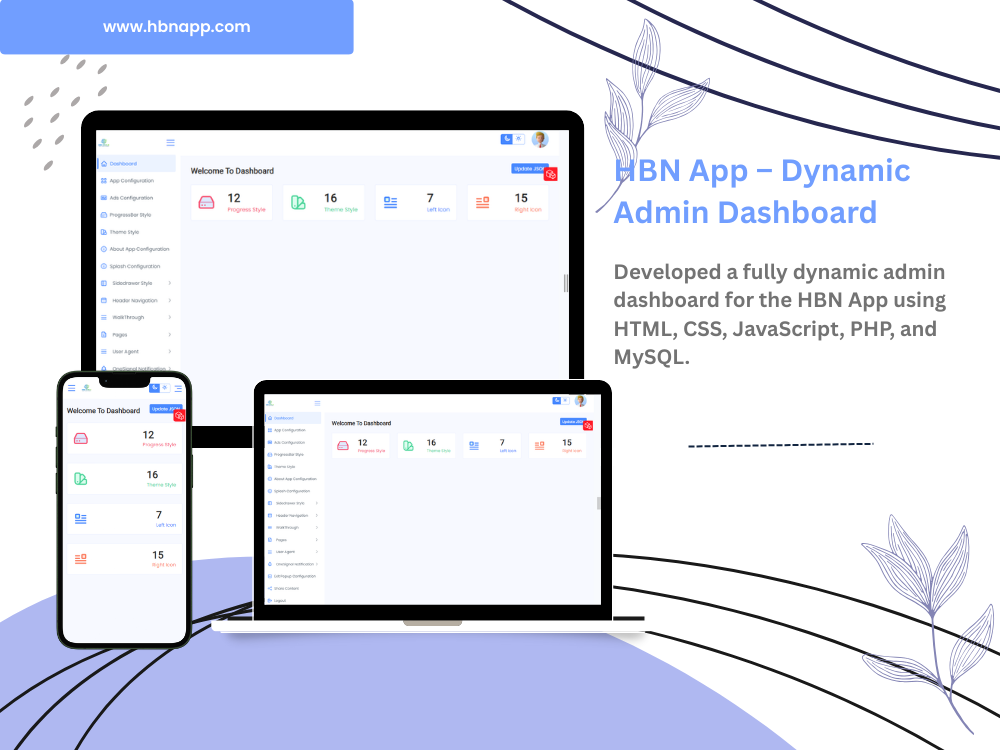Click the green Theme Style icon on monitor
The width and height of the screenshot is (1000, 750).
298,203
